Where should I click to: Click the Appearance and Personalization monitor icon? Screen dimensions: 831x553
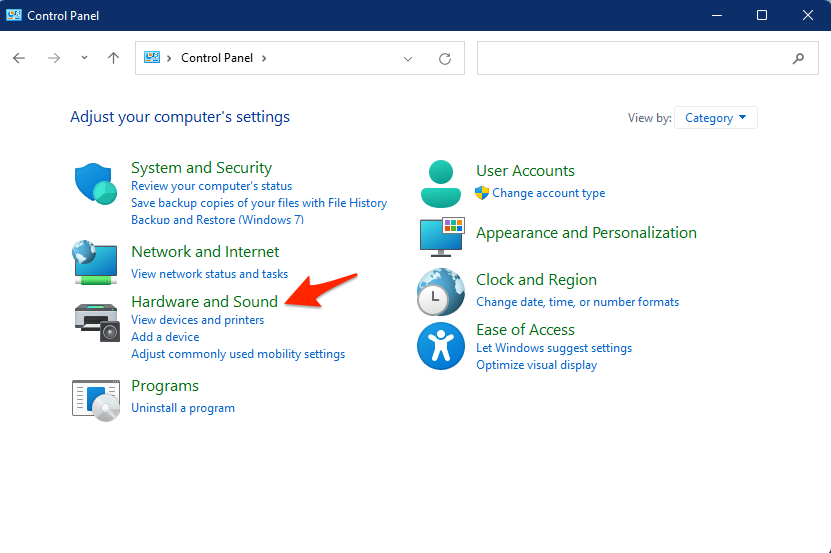(441, 235)
